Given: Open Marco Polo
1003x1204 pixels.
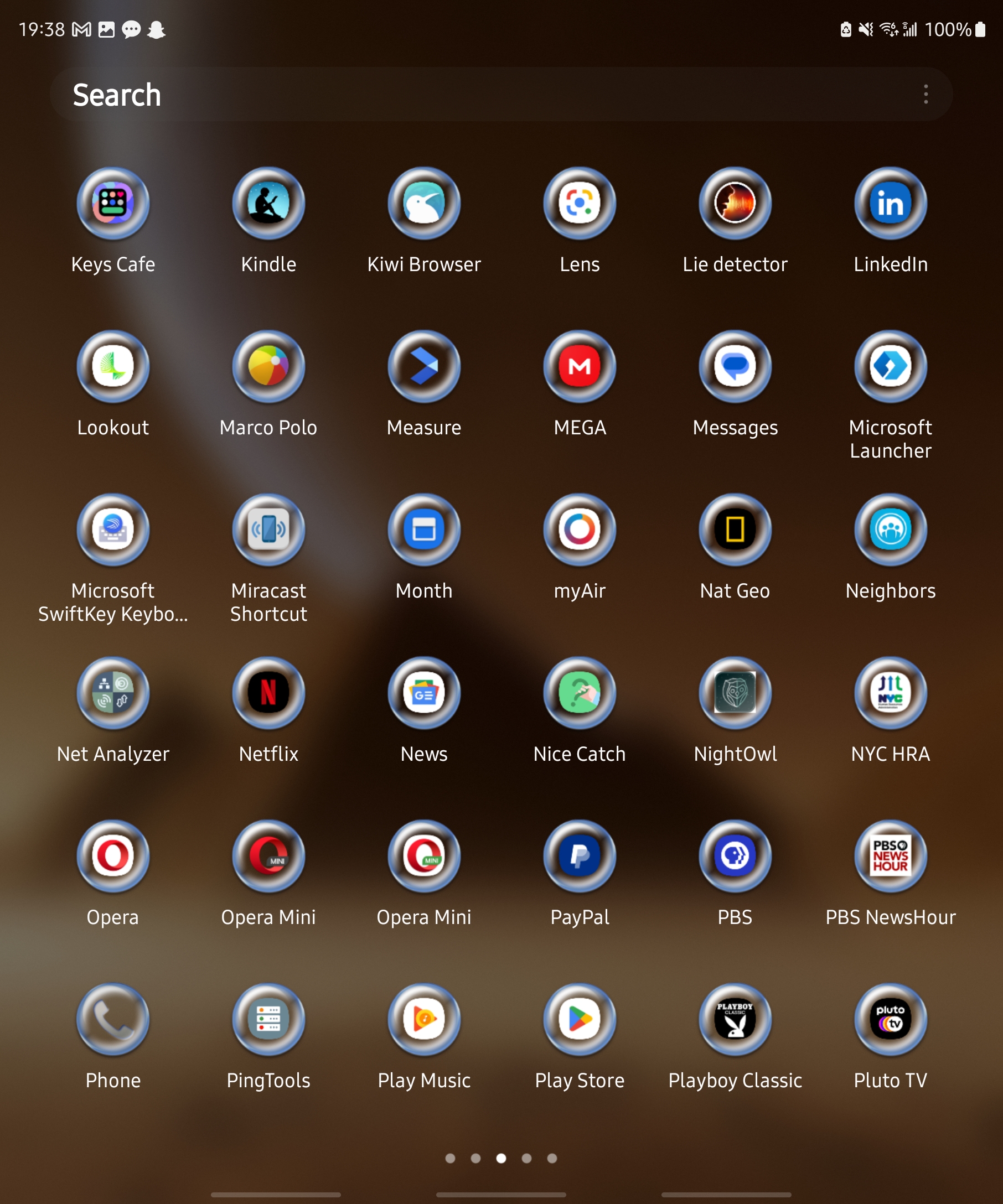Looking at the screenshot, I should tap(268, 366).
